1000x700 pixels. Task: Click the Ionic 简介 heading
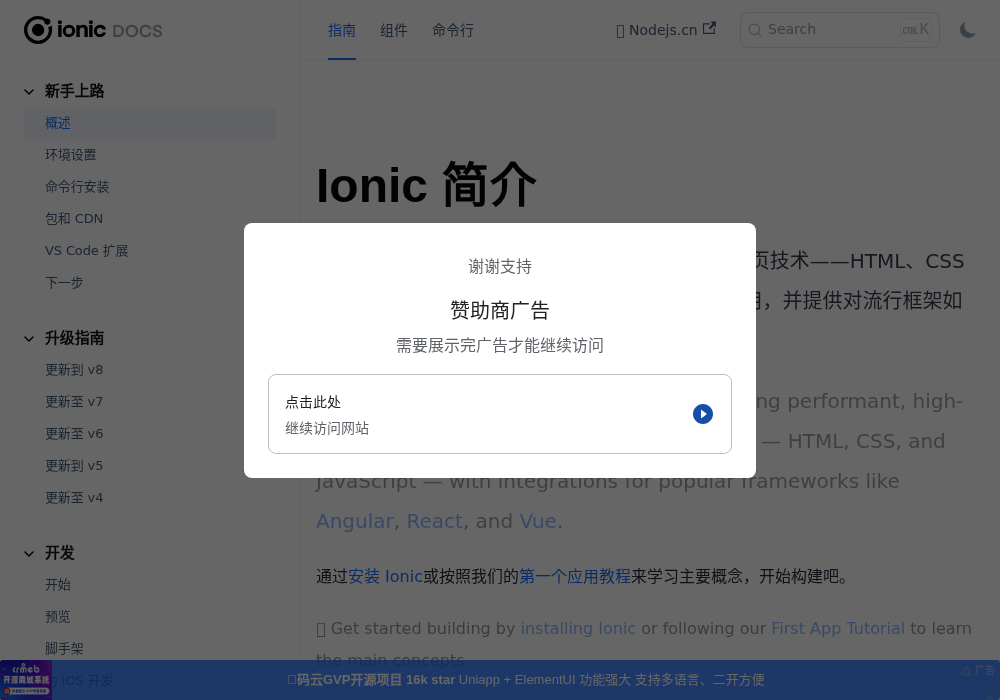coord(426,185)
